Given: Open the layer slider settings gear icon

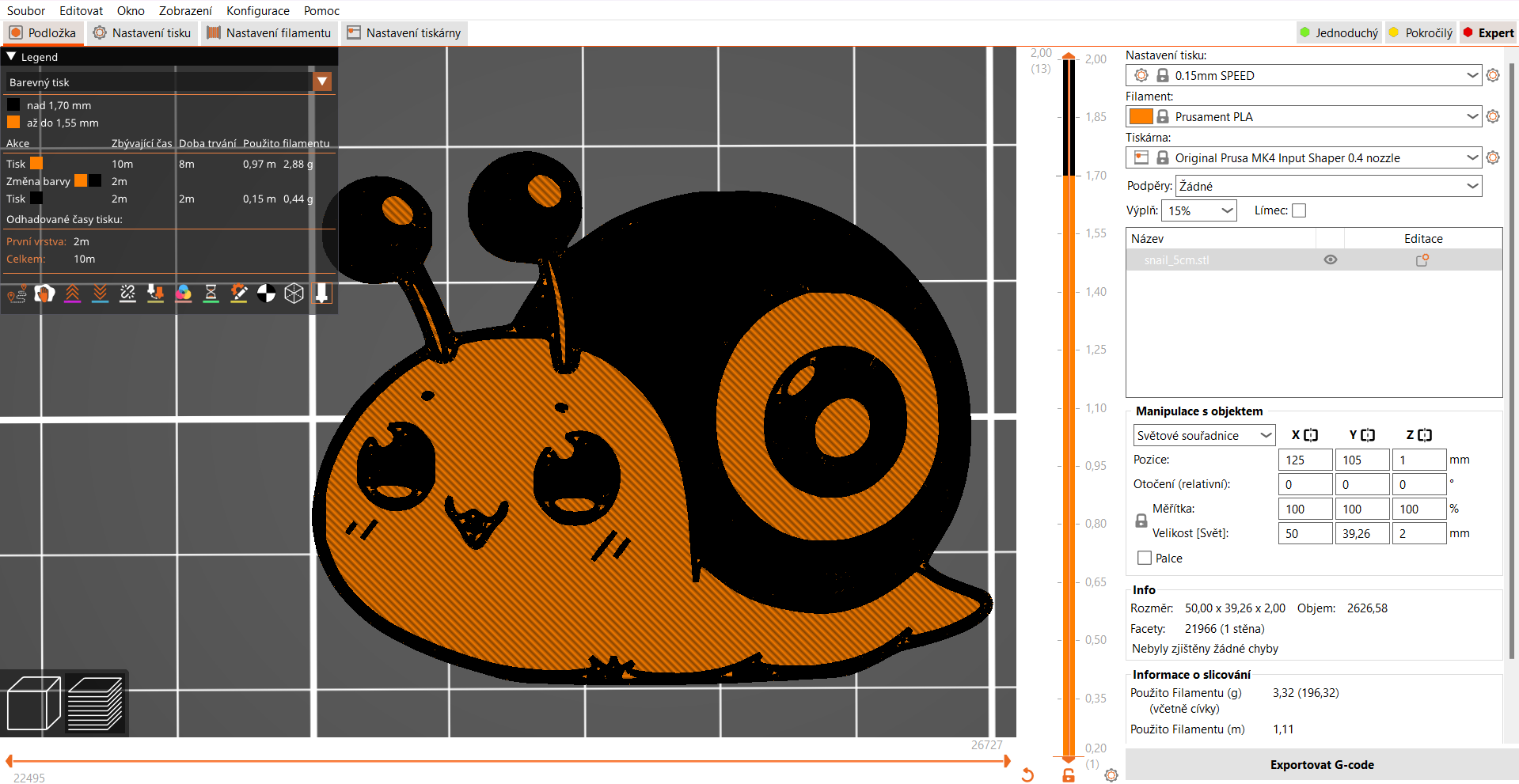Looking at the screenshot, I should pyautogui.click(x=1111, y=775).
